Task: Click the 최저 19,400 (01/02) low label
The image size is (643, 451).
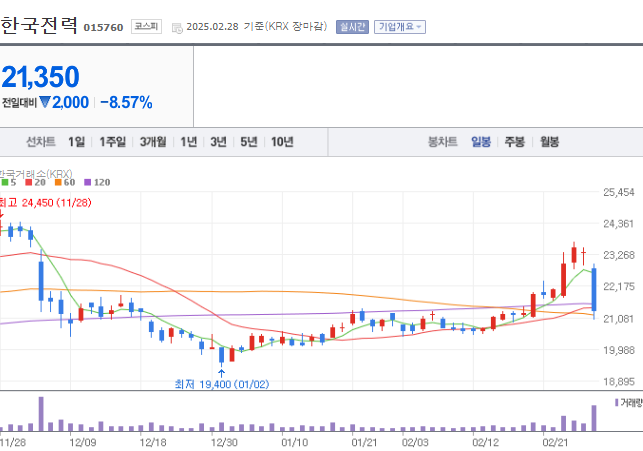Action: point(222,384)
